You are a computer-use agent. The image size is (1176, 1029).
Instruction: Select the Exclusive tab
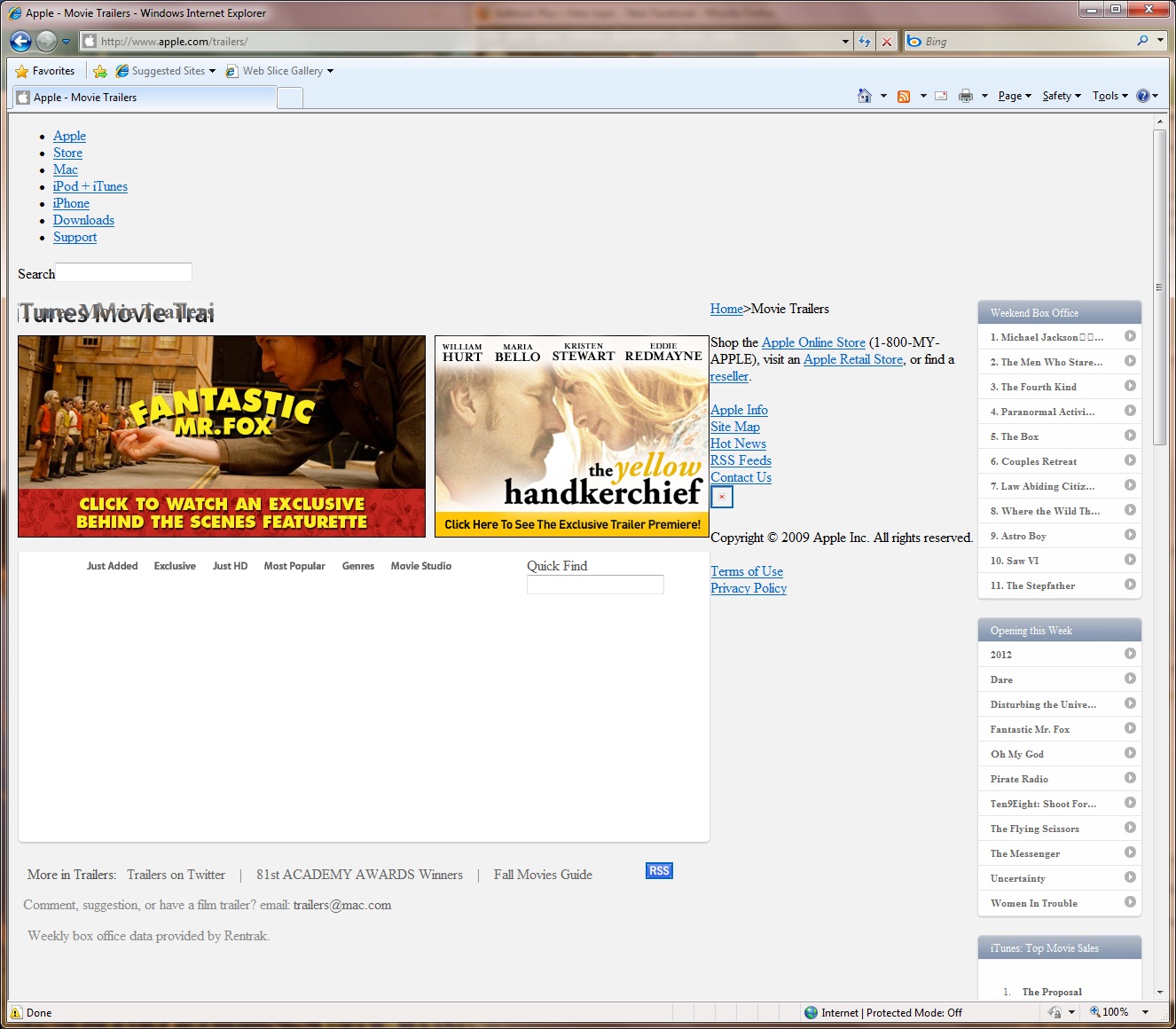click(x=175, y=566)
